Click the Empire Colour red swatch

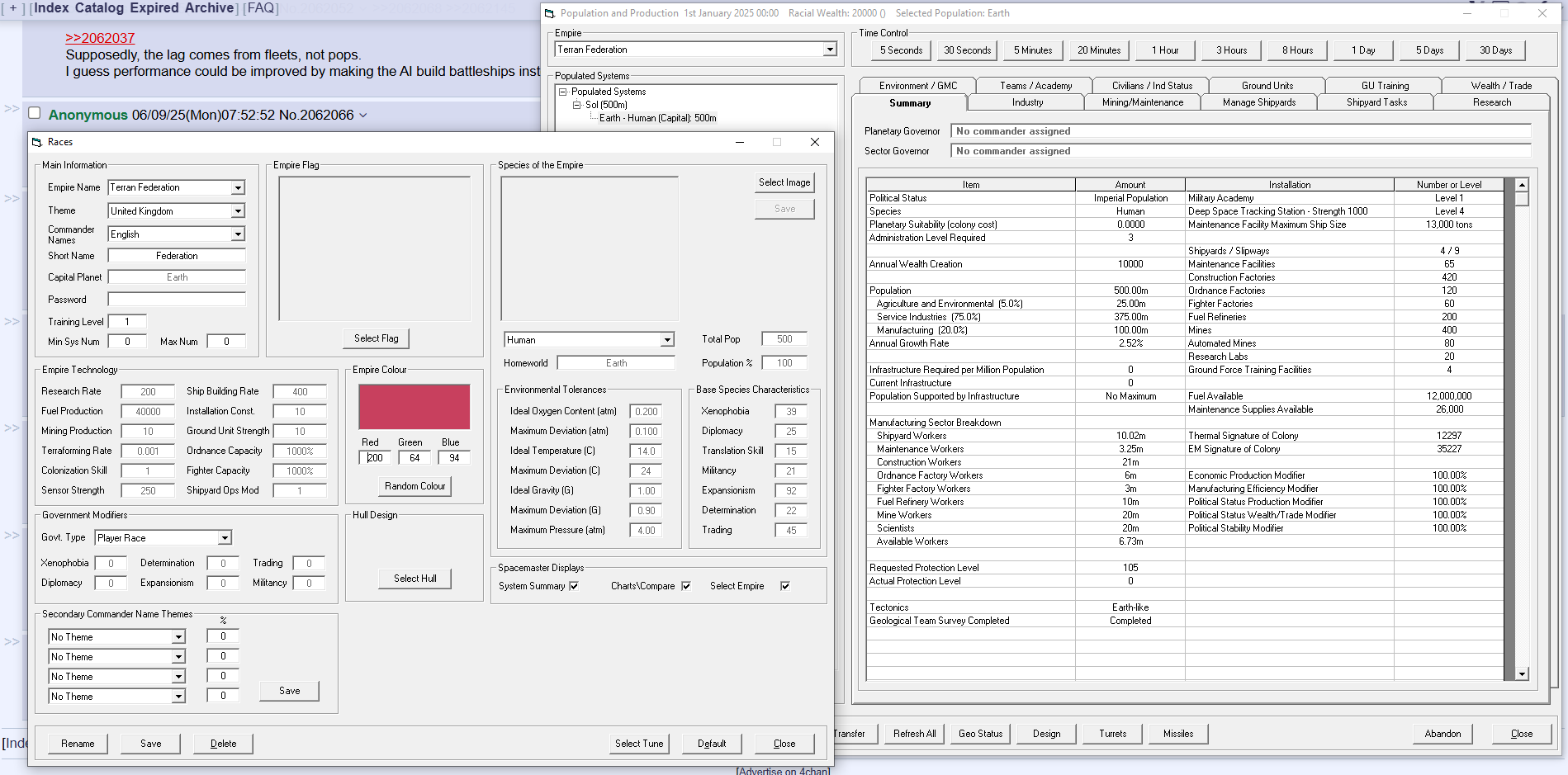(414, 407)
